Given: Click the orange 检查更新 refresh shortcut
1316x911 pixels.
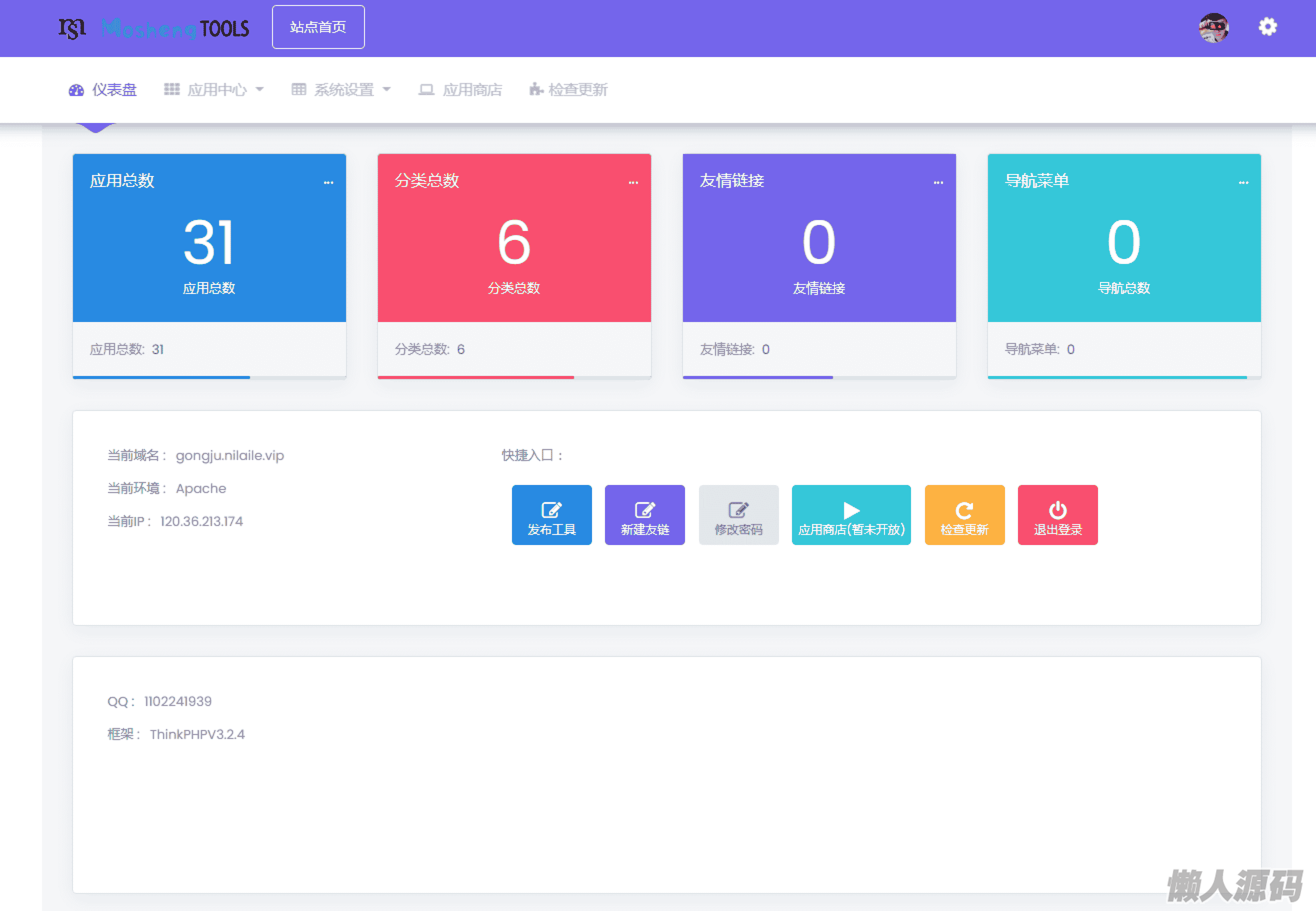Looking at the screenshot, I should click(x=964, y=515).
